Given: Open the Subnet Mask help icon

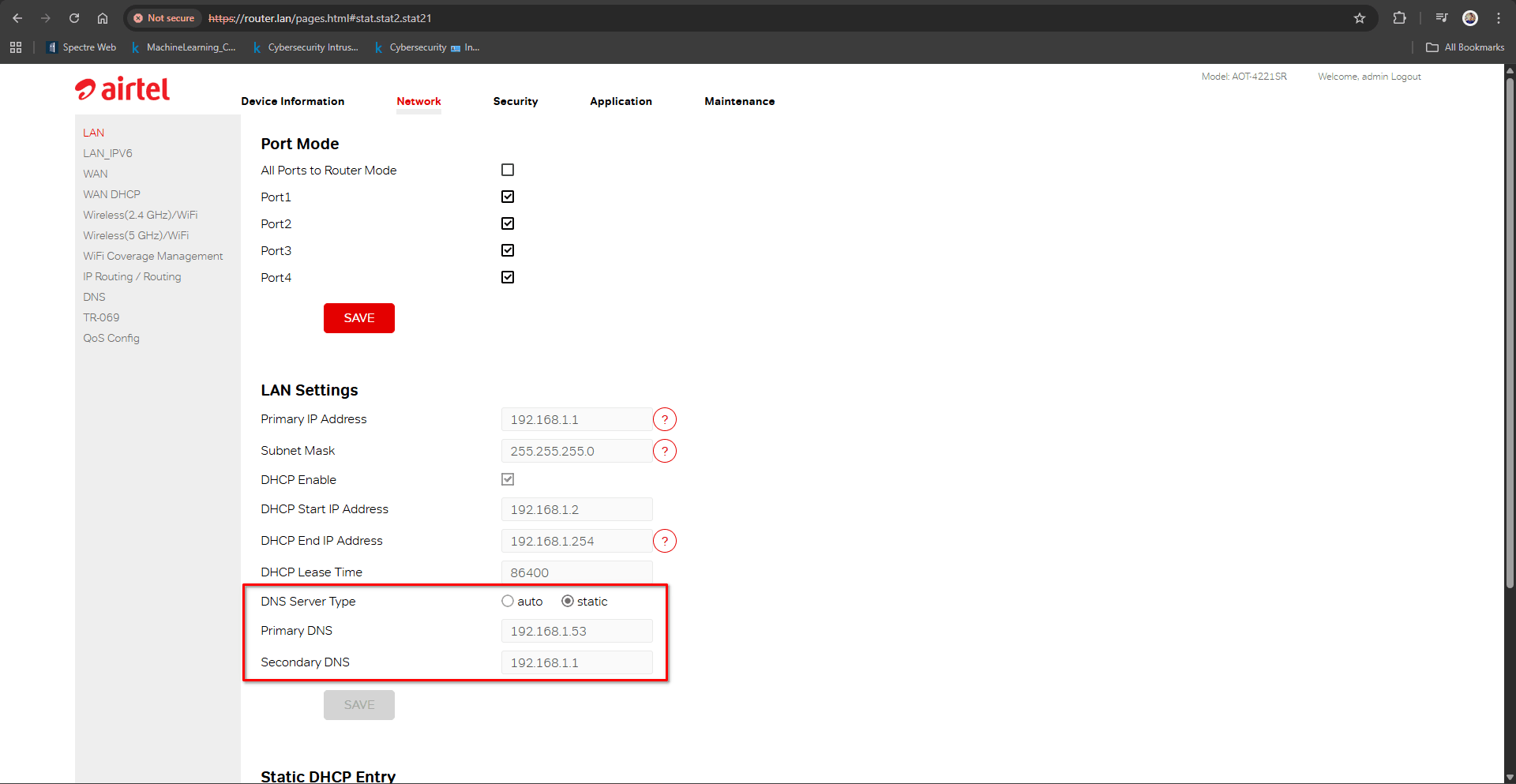Looking at the screenshot, I should [665, 451].
